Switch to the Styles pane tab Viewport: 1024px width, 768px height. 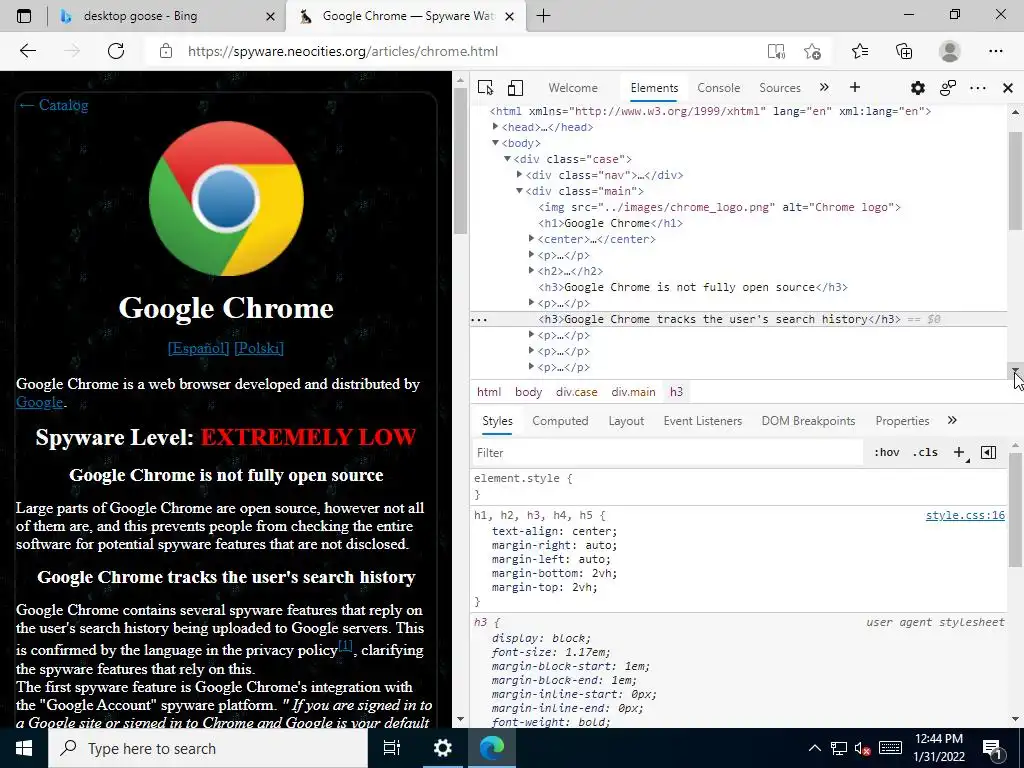coord(497,421)
